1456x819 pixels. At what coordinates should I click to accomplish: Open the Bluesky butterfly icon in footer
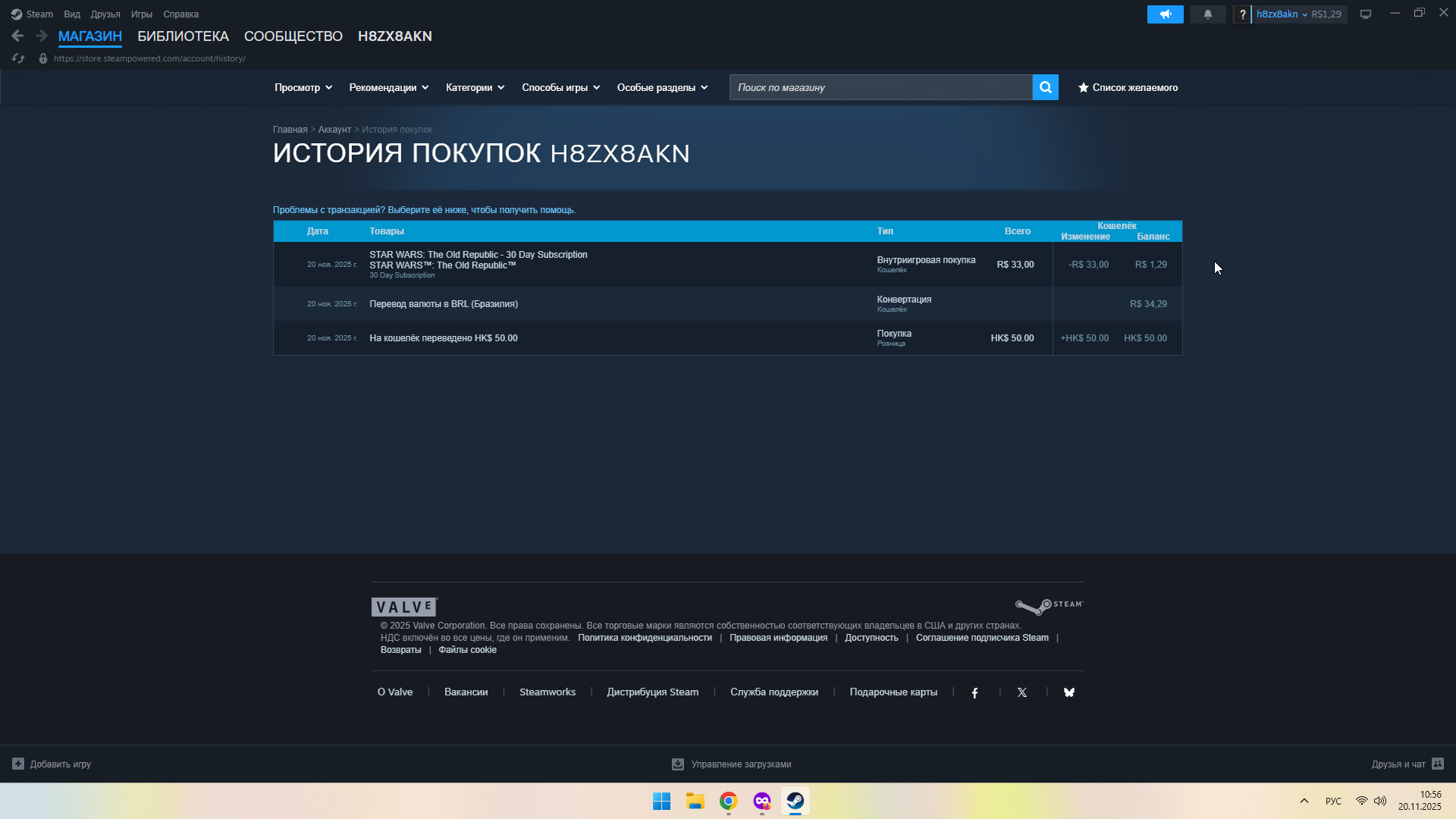1069,692
